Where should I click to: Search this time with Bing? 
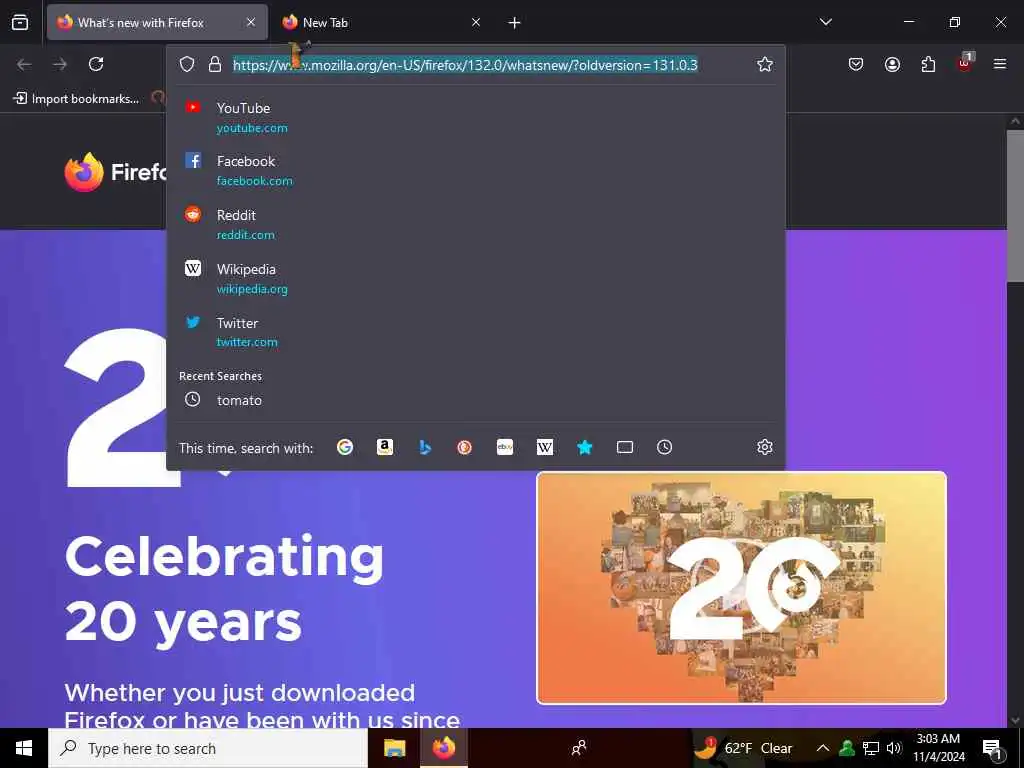click(x=425, y=447)
